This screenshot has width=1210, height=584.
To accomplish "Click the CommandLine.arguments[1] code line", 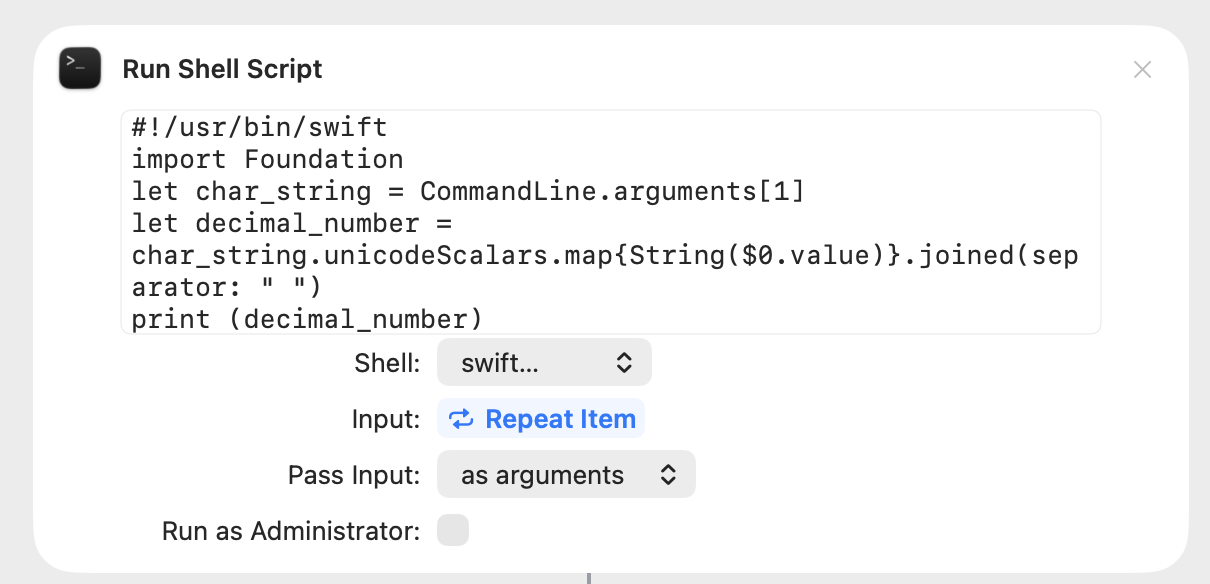I will [x=467, y=192].
